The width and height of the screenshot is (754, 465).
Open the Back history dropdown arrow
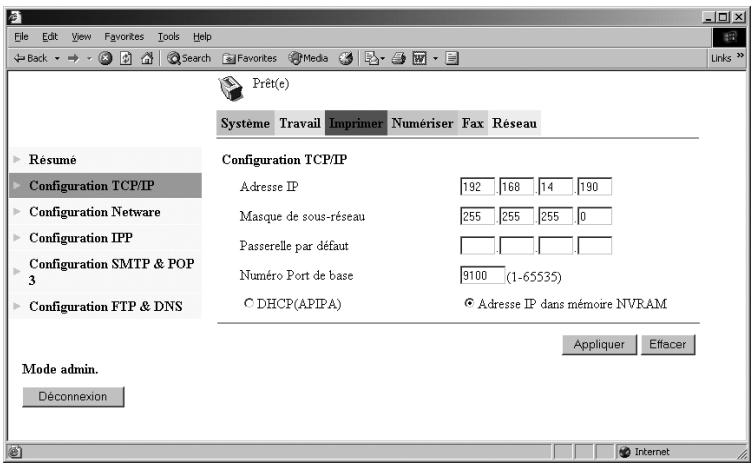(57, 58)
